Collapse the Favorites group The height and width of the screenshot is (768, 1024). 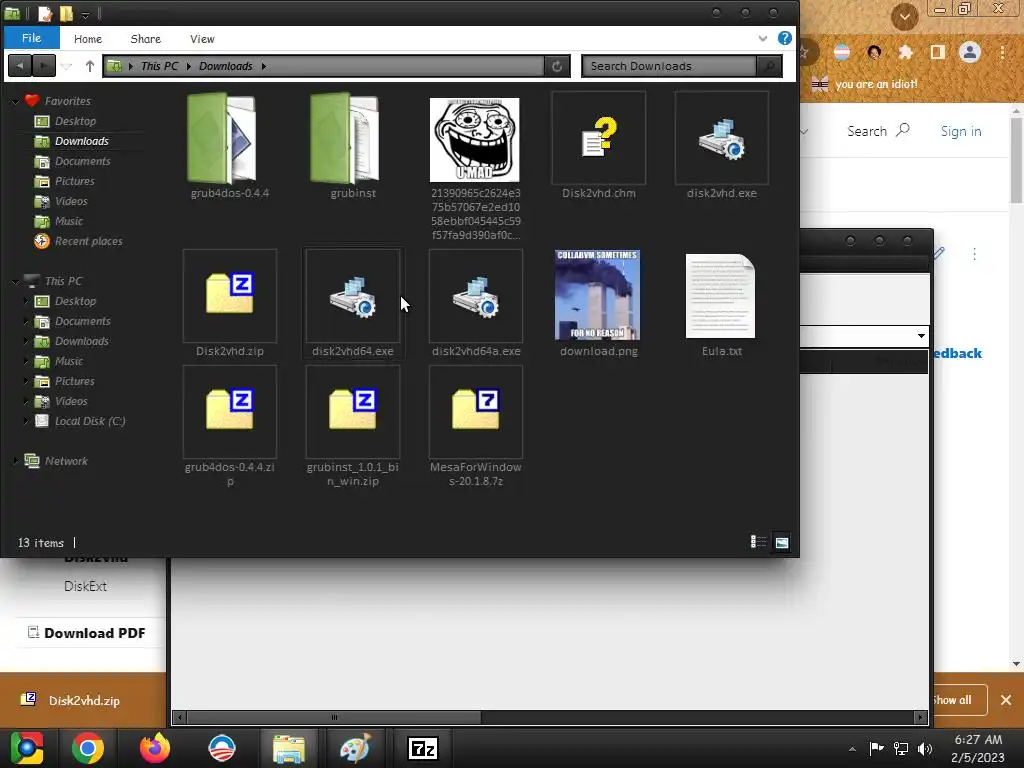click(15, 101)
